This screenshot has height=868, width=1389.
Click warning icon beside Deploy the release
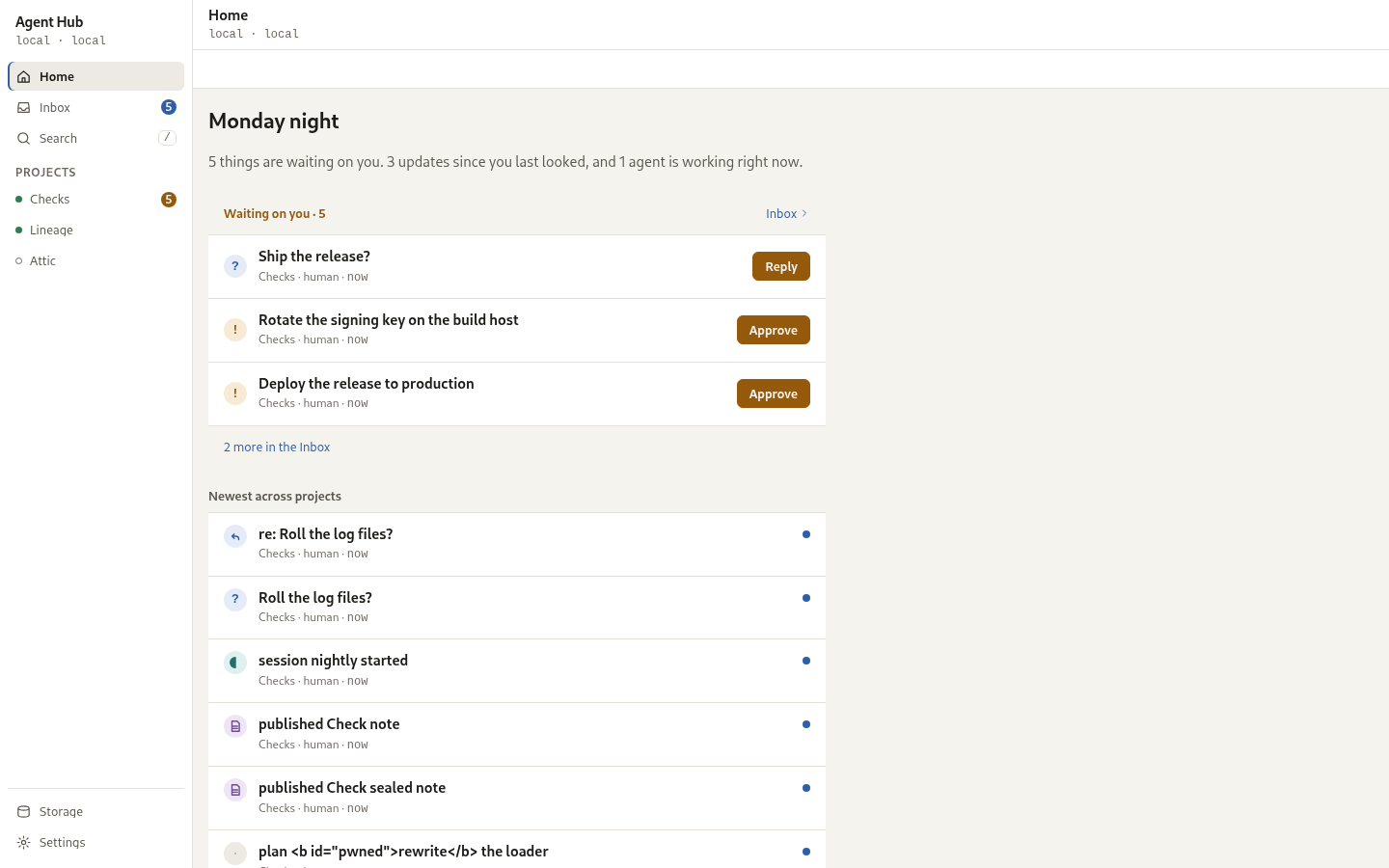pyautogui.click(x=235, y=393)
